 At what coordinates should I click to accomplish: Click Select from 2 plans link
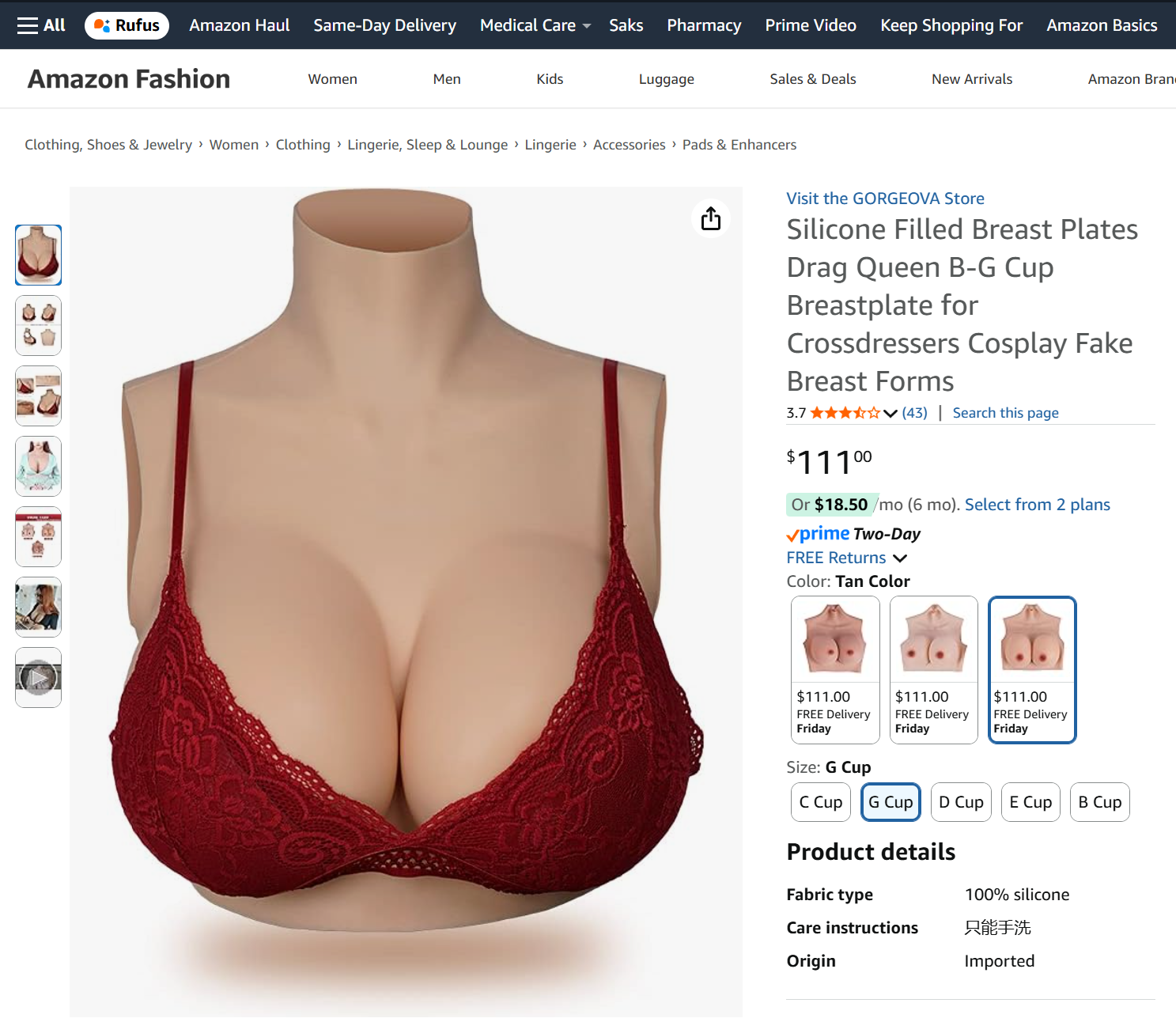(x=1038, y=505)
